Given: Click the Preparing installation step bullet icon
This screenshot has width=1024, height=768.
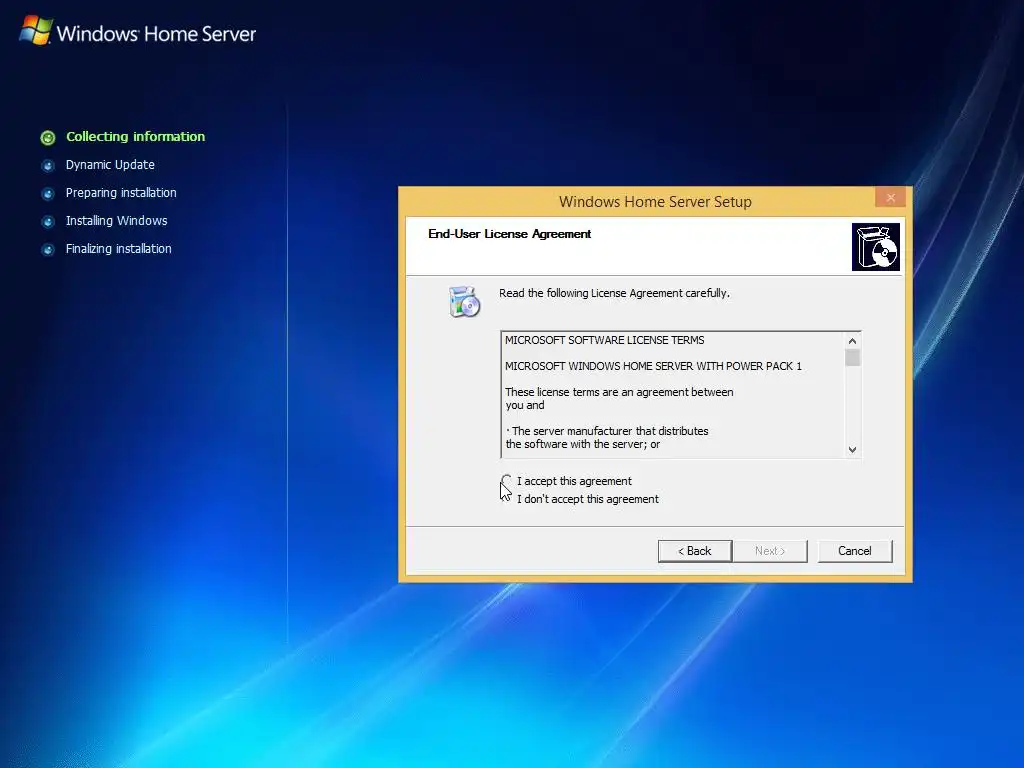Looking at the screenshot, I should [x=48, y=193].
